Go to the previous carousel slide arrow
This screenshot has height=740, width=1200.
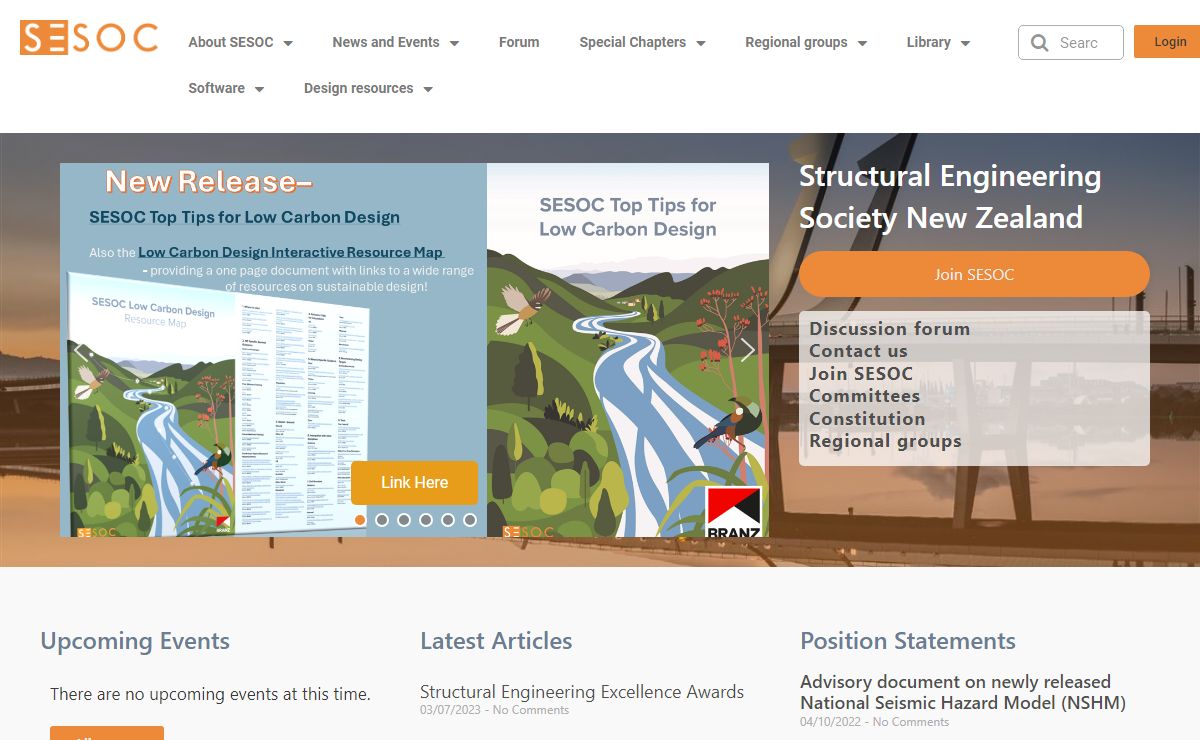81,350
